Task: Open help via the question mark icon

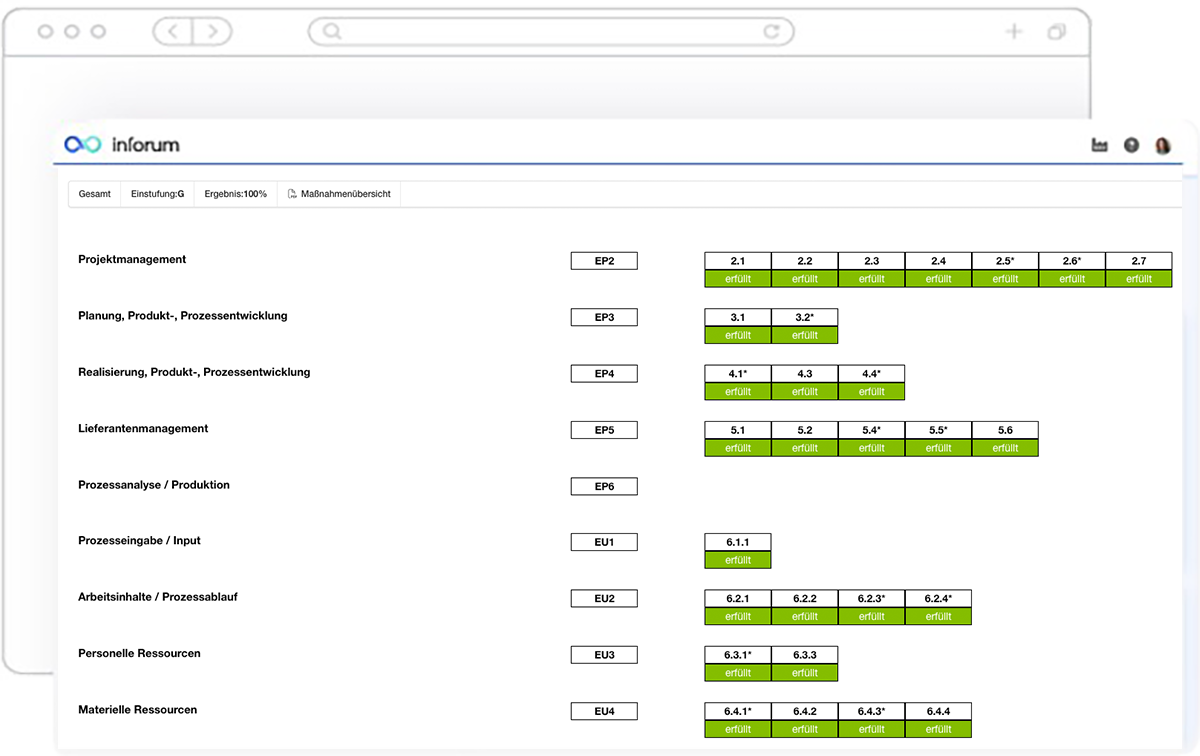Action: pyautogui.click(x=1131, y=145)
